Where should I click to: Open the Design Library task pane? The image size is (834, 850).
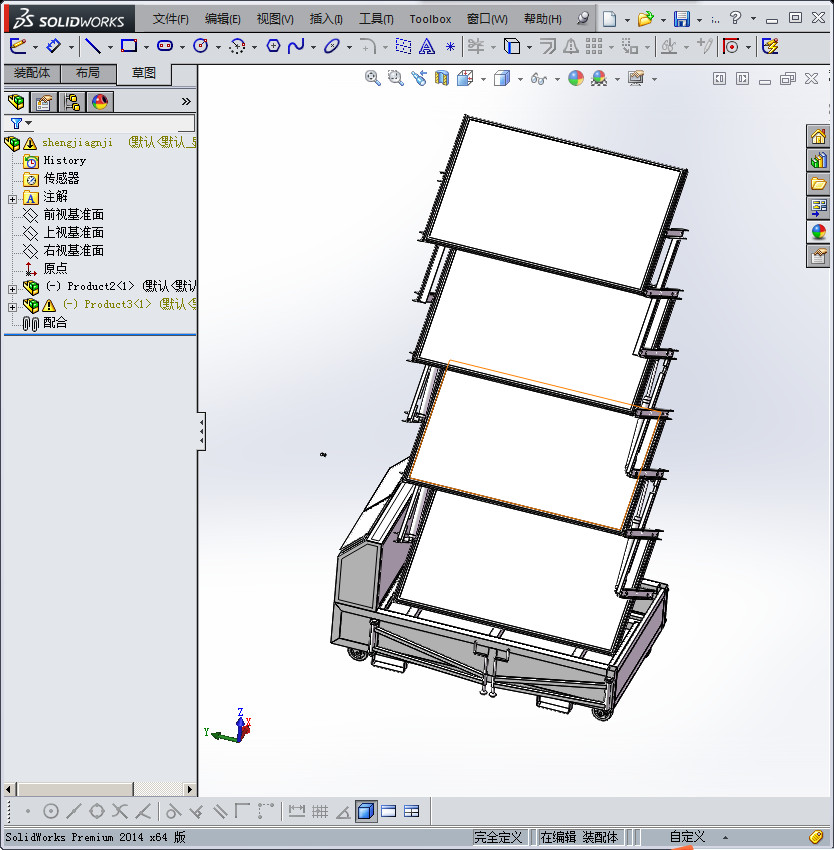tap(818, 160)
